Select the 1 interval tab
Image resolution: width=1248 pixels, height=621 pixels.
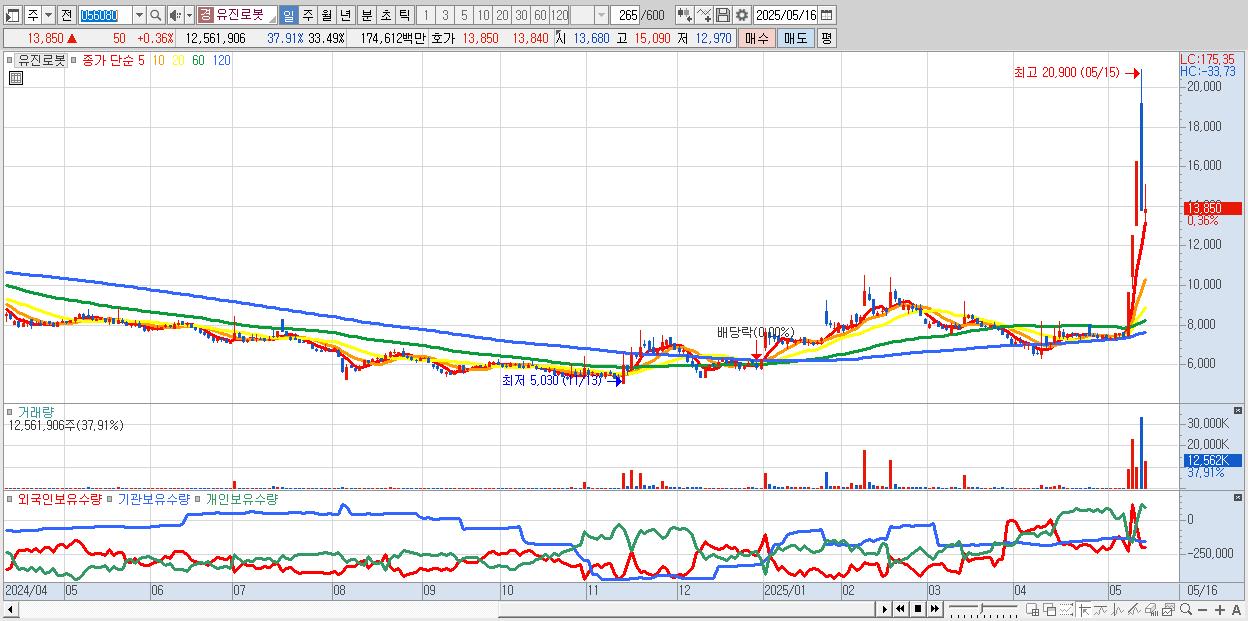point(425,15)
